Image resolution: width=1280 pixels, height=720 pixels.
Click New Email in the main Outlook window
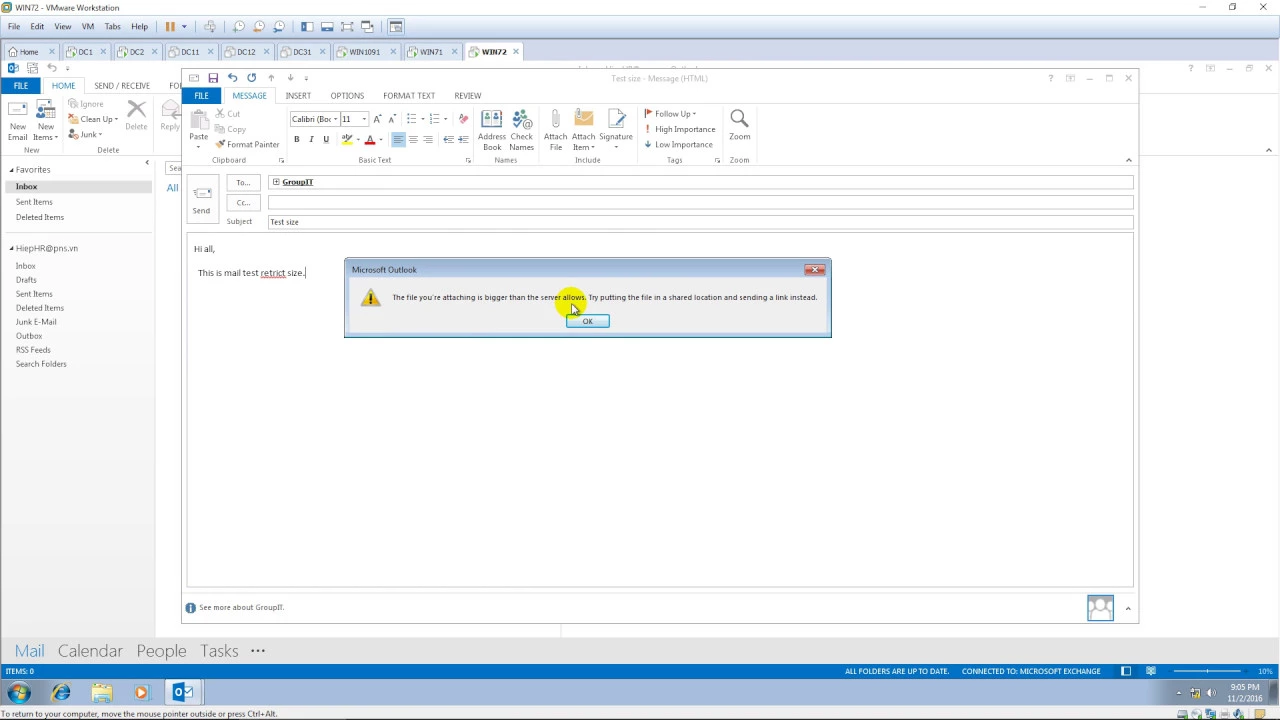pos(18,121)
